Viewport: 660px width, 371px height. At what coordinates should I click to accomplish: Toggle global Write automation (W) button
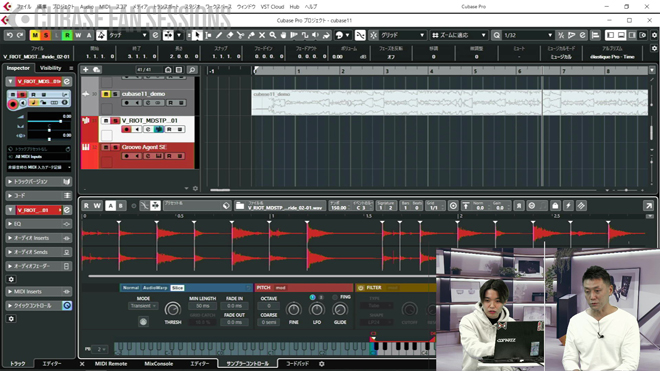(x=78, y=35)
